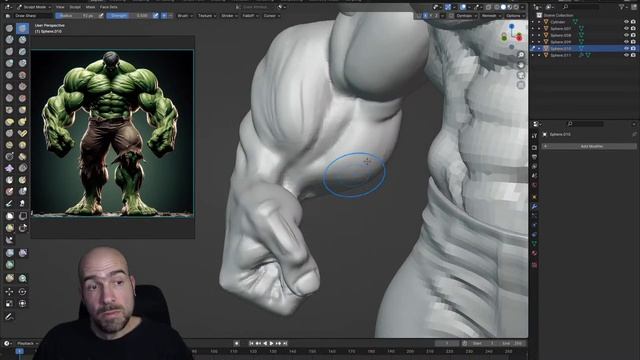Select the Scale transform tool

(x=9, y=304)
